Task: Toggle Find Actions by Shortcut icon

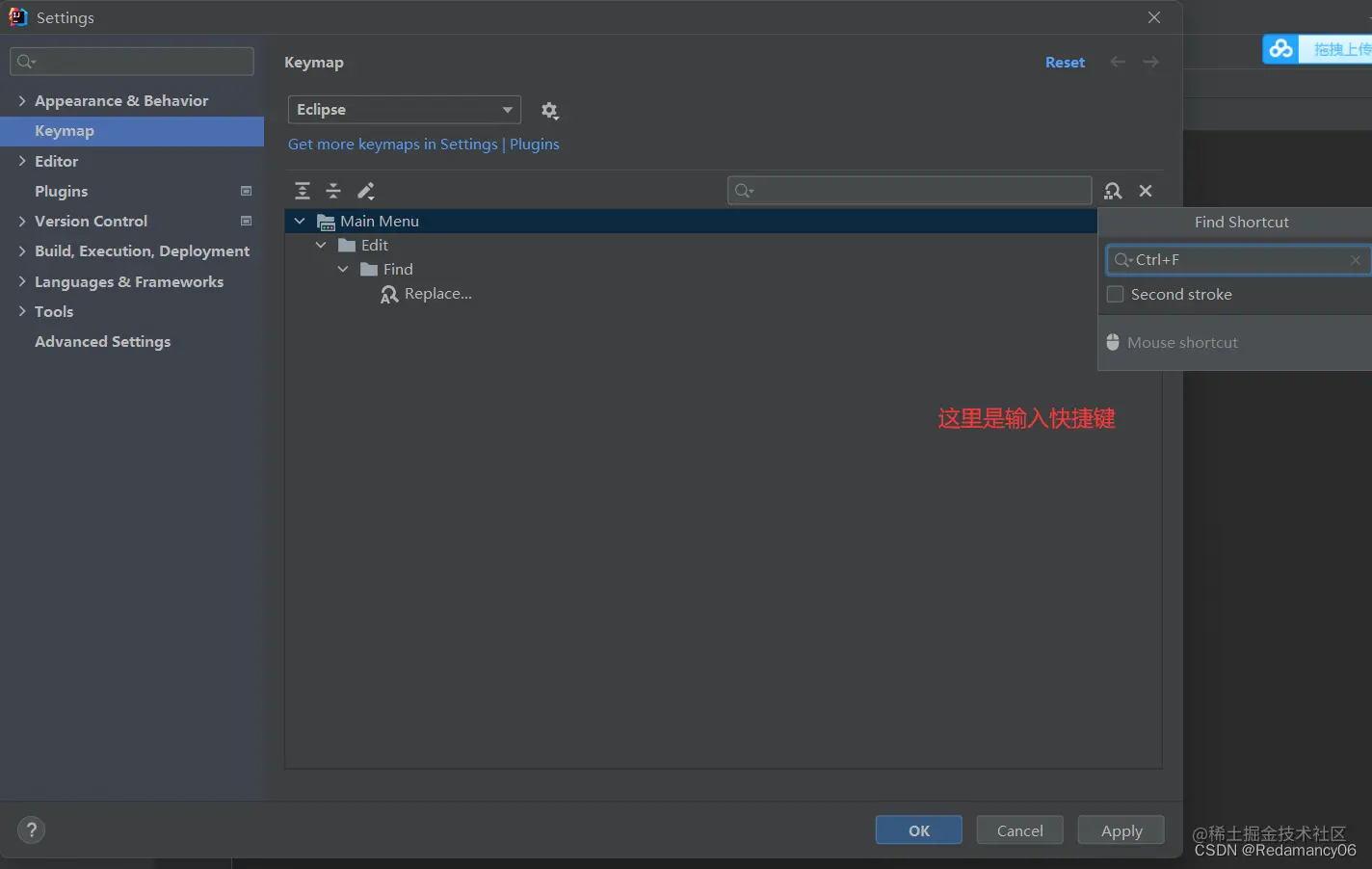Action: coord(1113,191)
